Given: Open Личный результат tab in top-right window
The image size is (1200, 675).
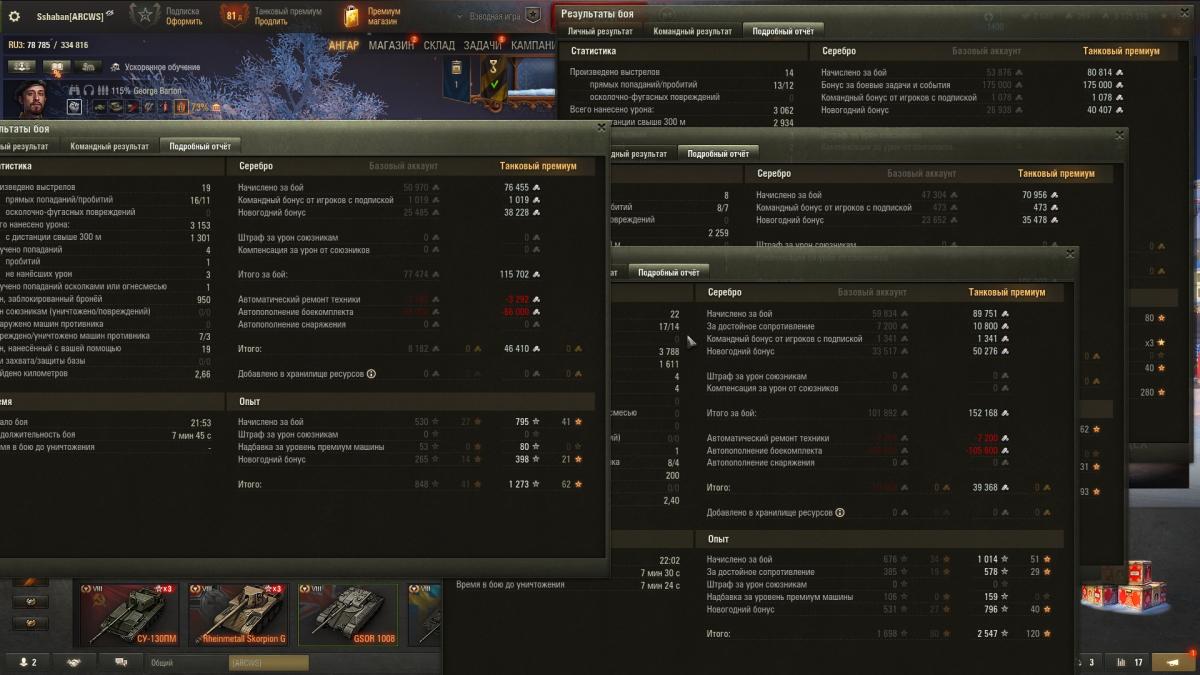Looking at the screenshot, I should pyautogui.click(x=600, y=31).
